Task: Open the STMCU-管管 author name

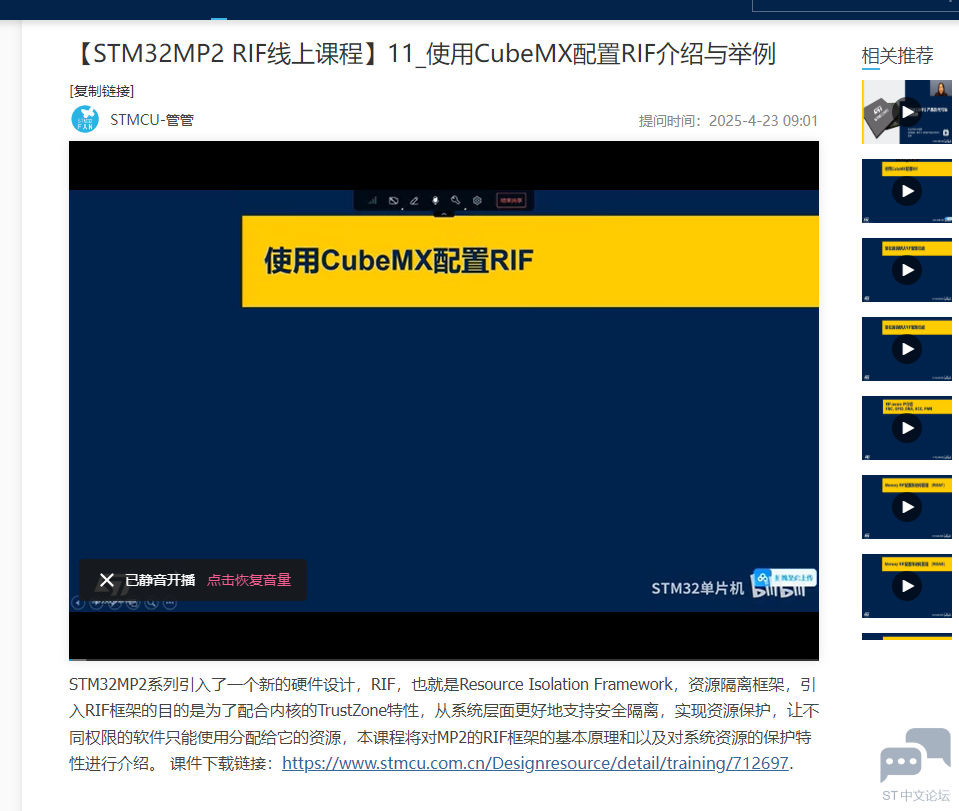Action: coord(152,120)
